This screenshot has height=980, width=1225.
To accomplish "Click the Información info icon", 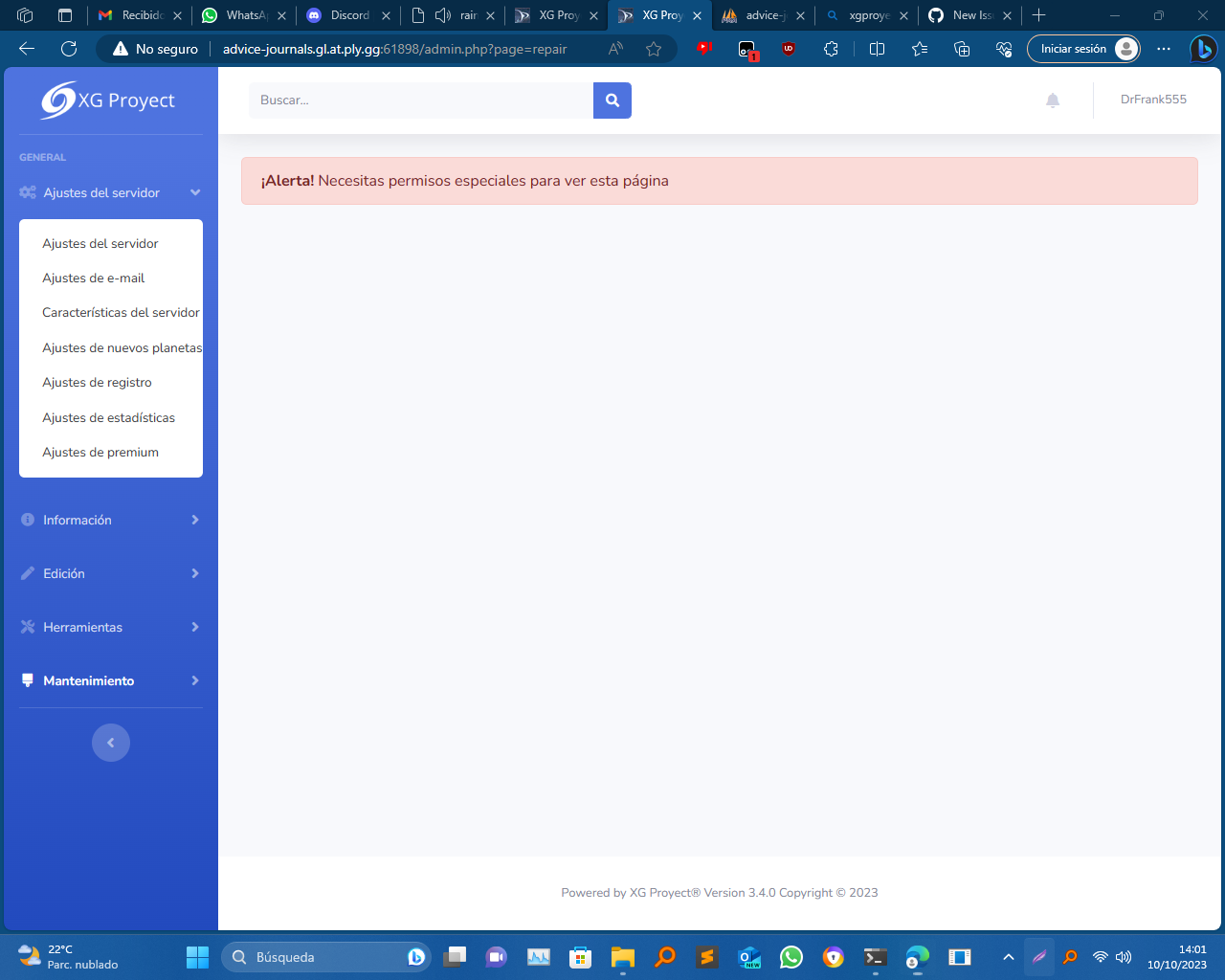I will [26, 520].
